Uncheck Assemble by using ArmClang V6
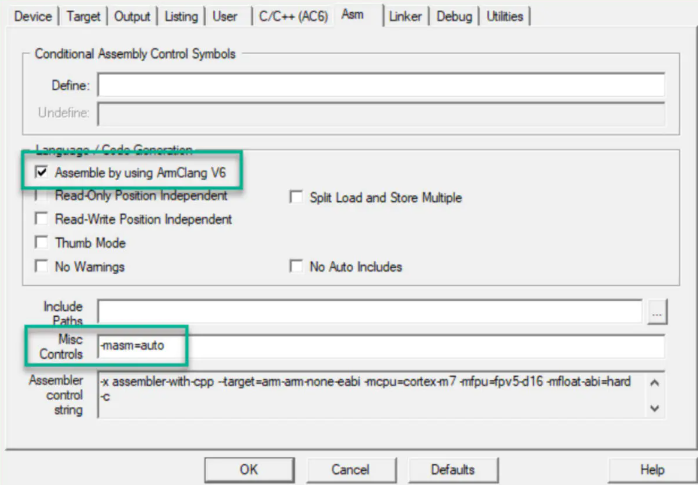The image size is (698, 485). pos(42,172)
